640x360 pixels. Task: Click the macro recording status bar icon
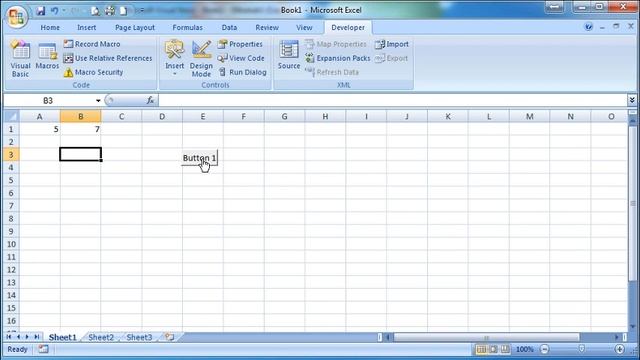point(43,349)
